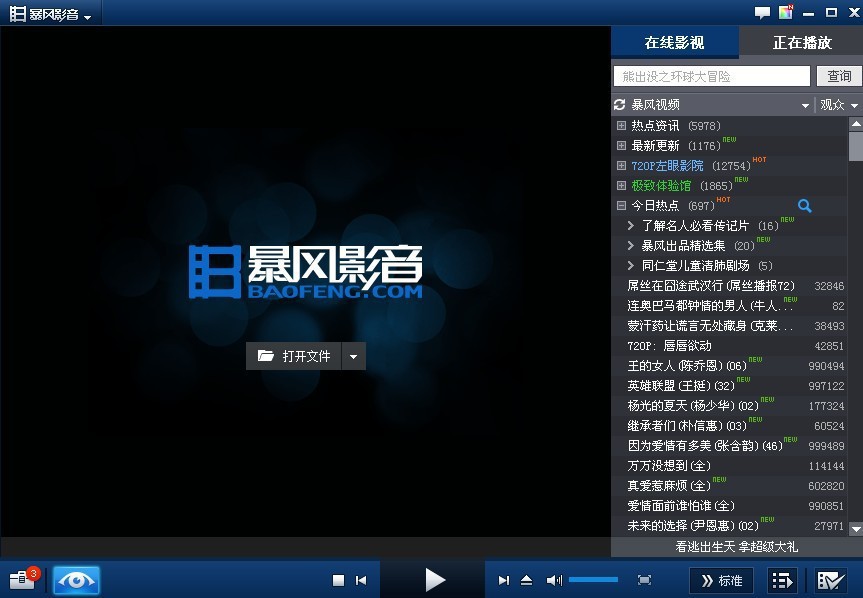Click the eject/open file icon

click(527, 580)
